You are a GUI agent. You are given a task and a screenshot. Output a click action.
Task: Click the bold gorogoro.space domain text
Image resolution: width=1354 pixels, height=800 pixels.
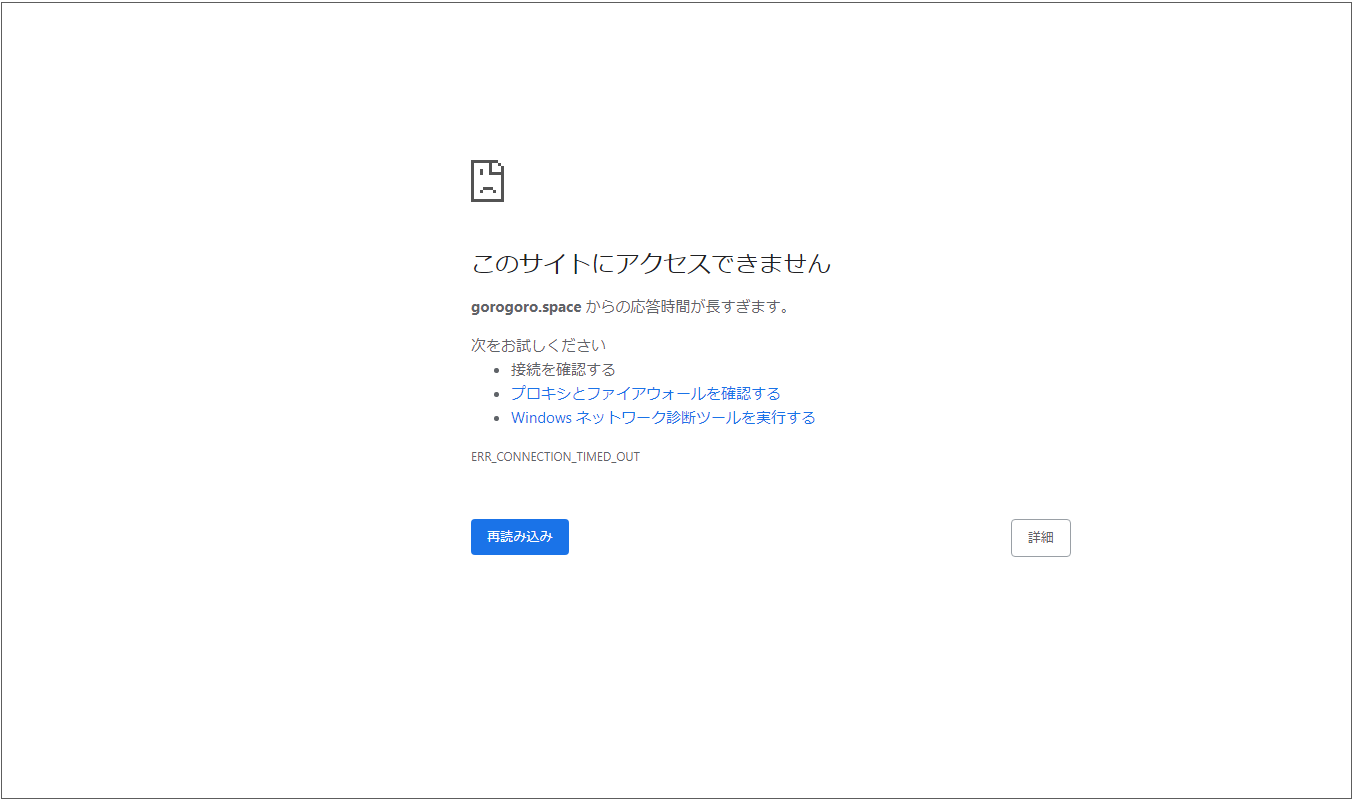(526, 307)
